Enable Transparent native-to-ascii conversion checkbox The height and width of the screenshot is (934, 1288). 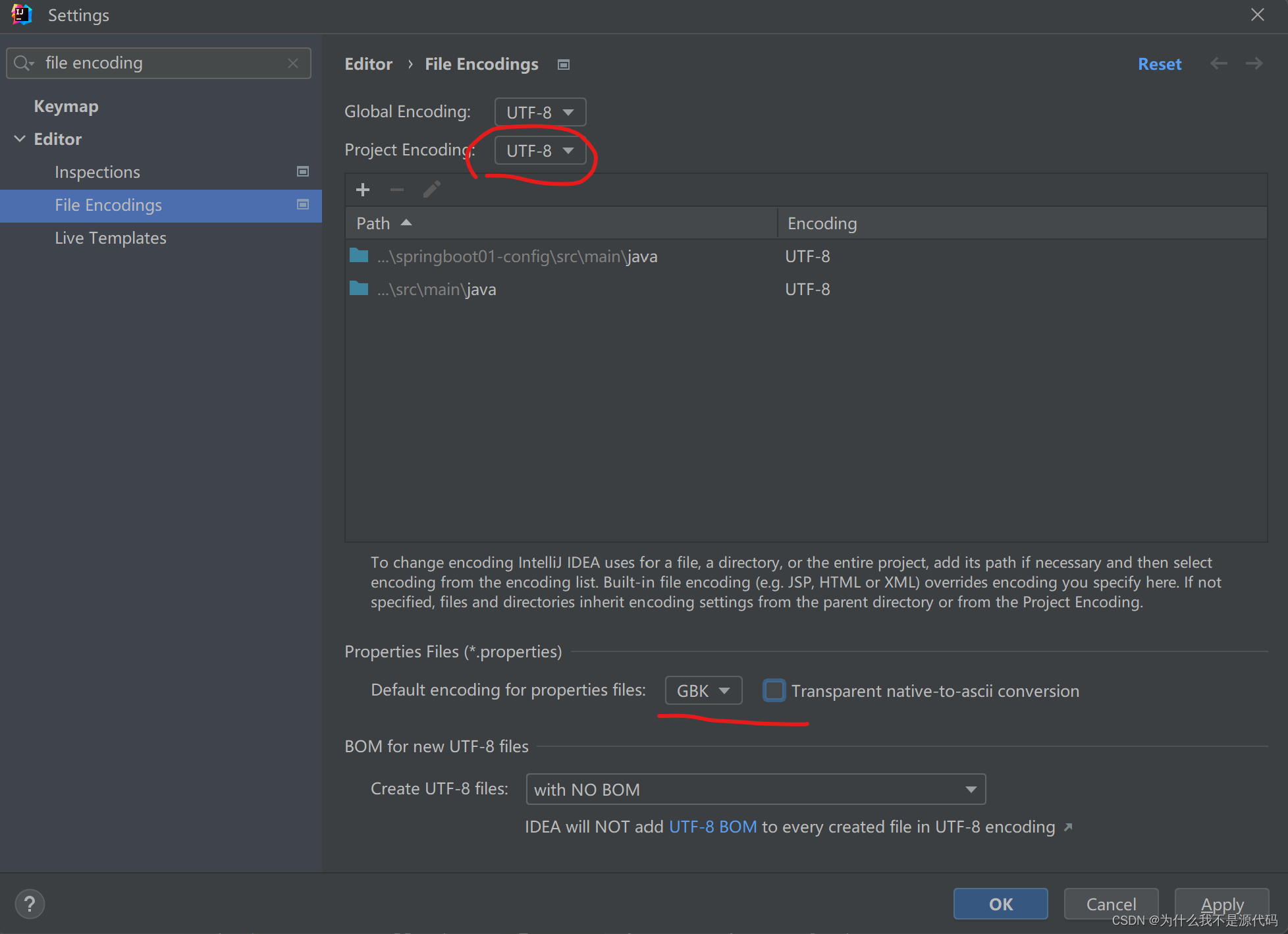(774, 690)
